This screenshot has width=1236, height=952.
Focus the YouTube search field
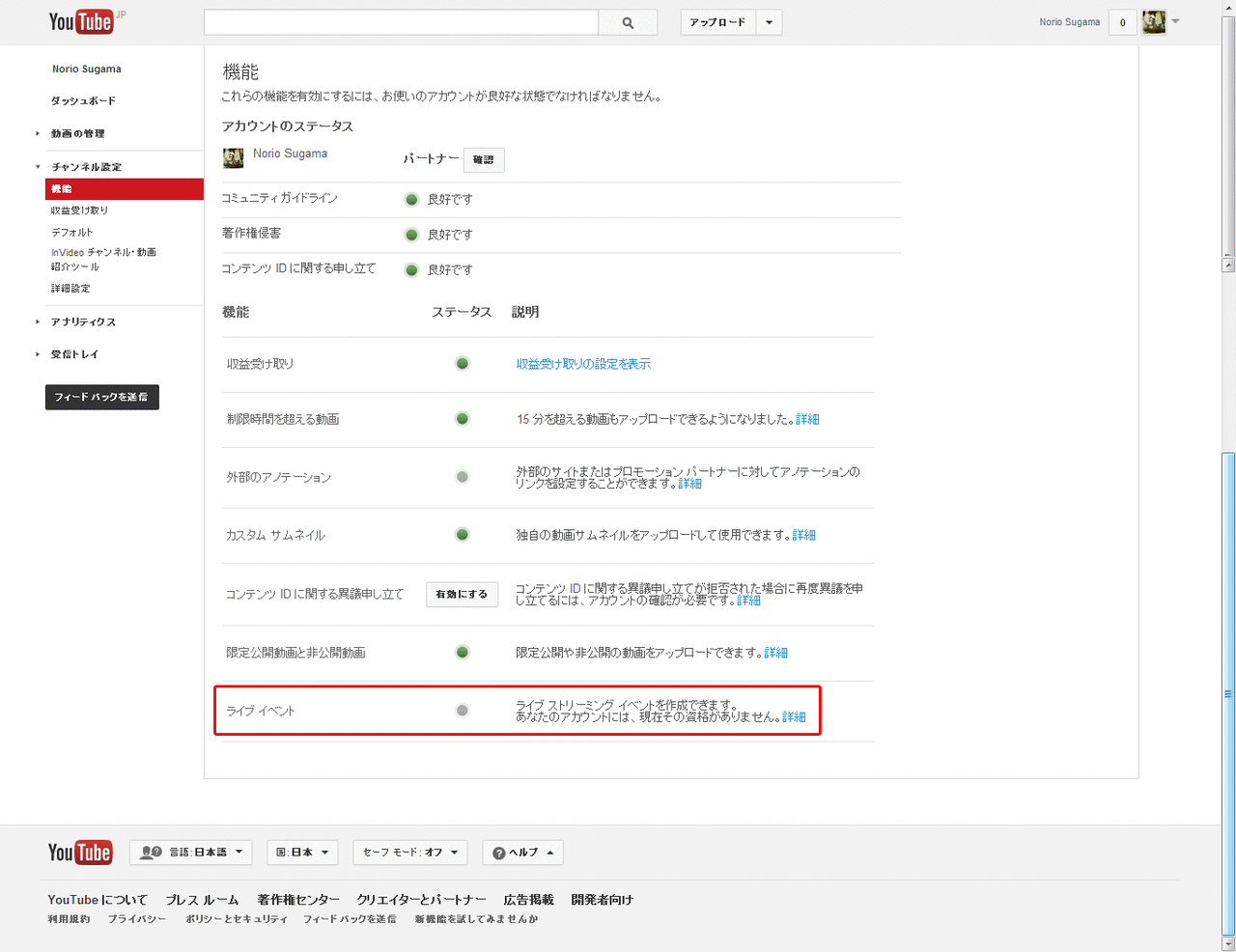pyautogui.click(x=401, y=22)
